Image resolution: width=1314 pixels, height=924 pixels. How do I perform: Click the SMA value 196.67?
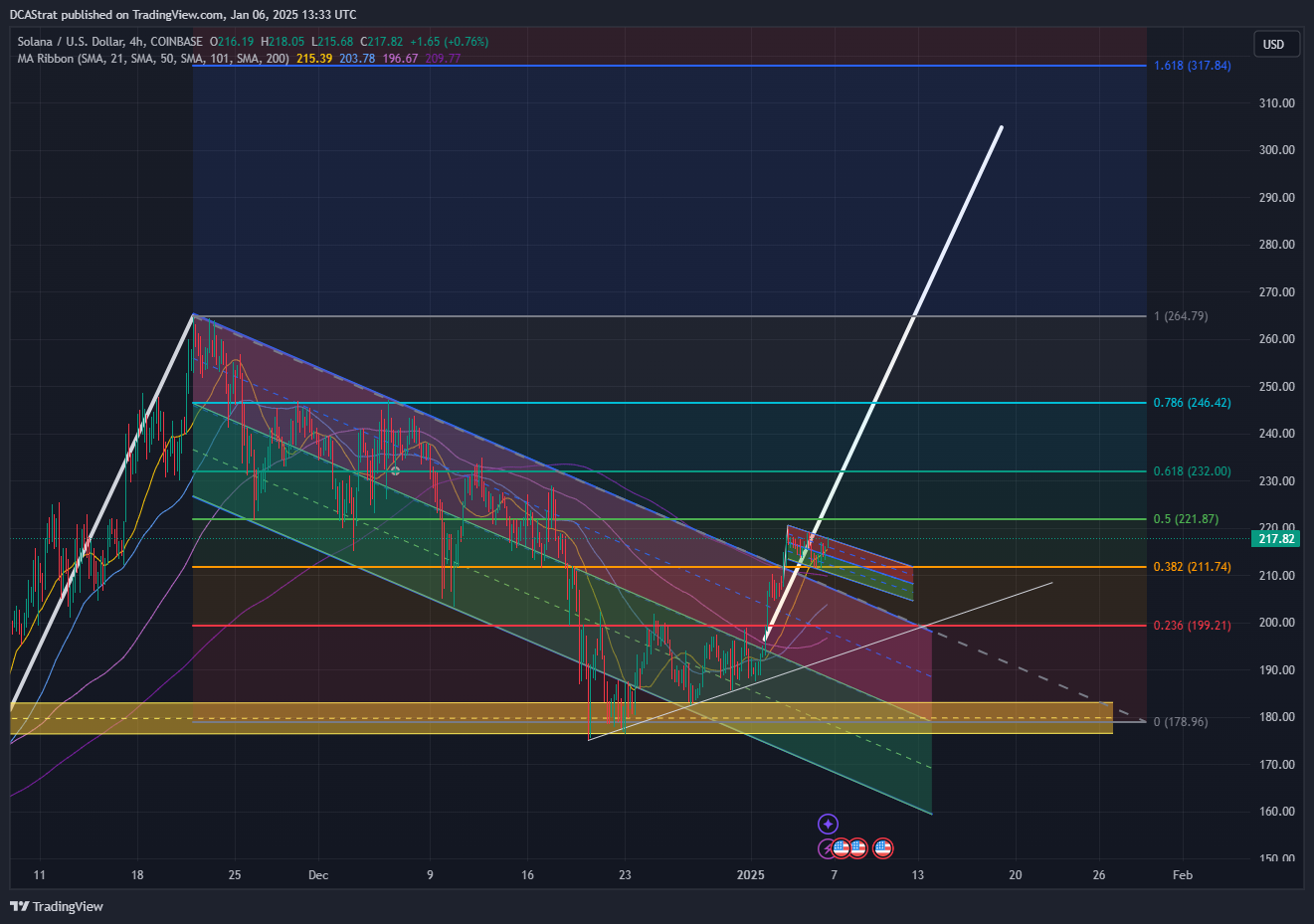[400, 59]
